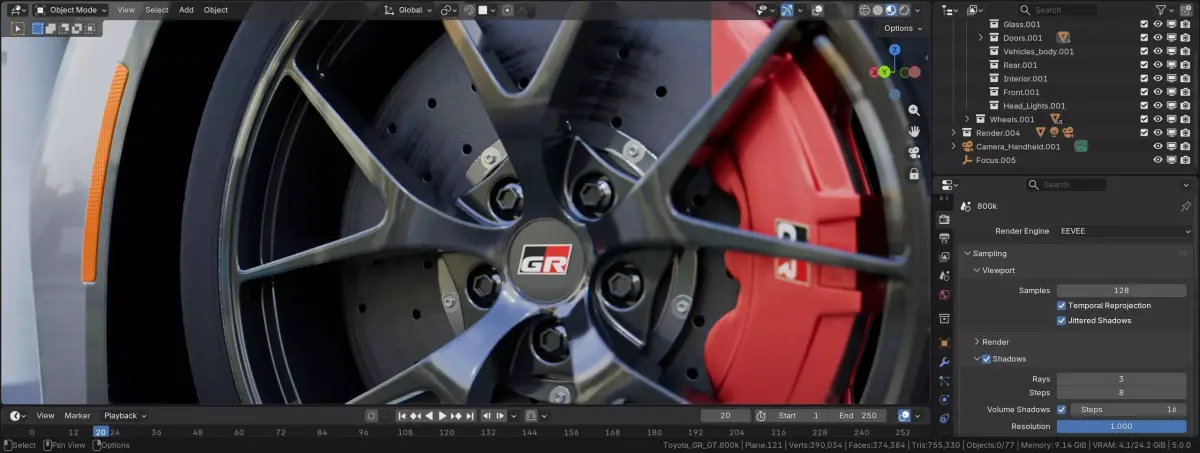The image size is (1200, 453).
Task: Open the viewport Options dropdown
Action: (x=902, y=28)
